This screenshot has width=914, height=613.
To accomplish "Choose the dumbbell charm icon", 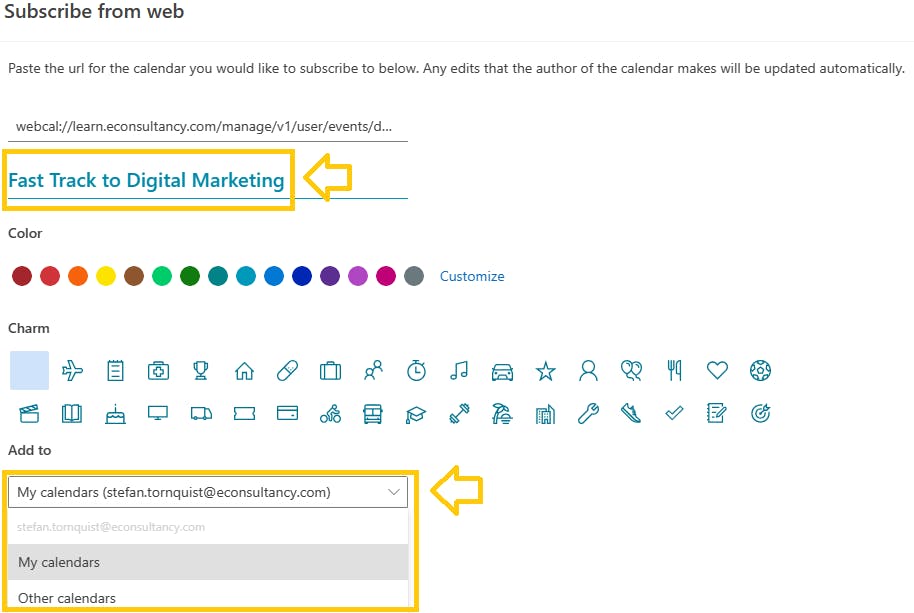I will (459, 413).
